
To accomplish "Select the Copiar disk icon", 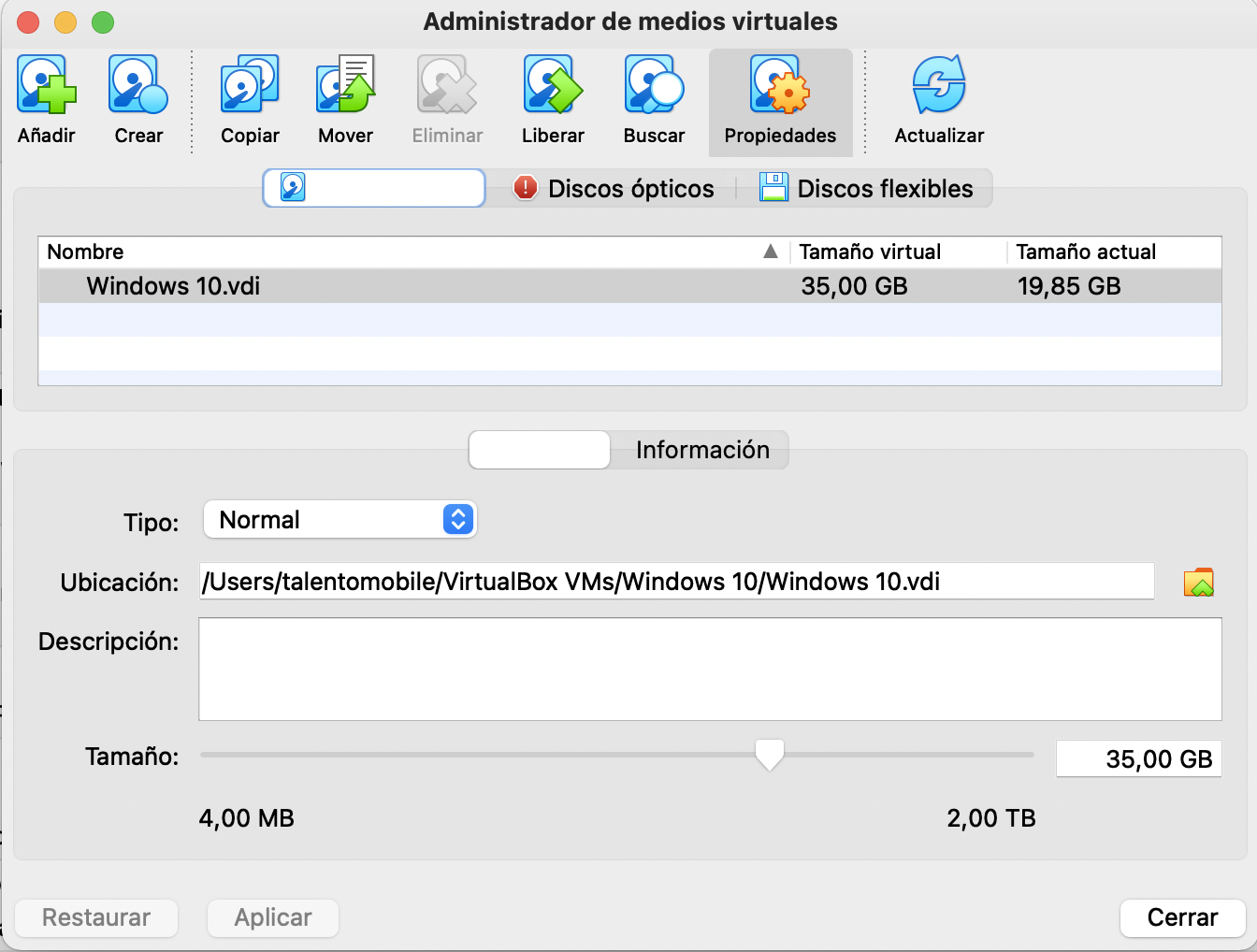I will 250,86.
